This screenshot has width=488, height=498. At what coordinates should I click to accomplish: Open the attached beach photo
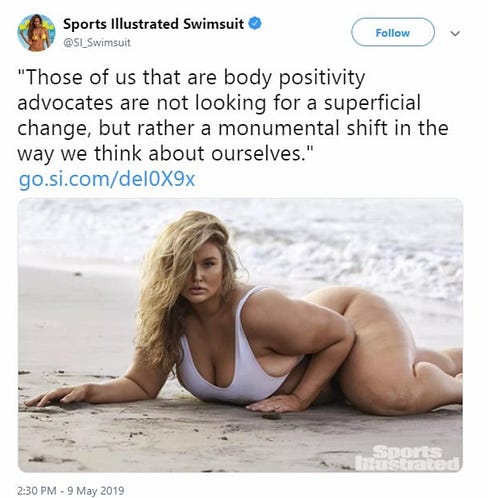tap(240, 335)
